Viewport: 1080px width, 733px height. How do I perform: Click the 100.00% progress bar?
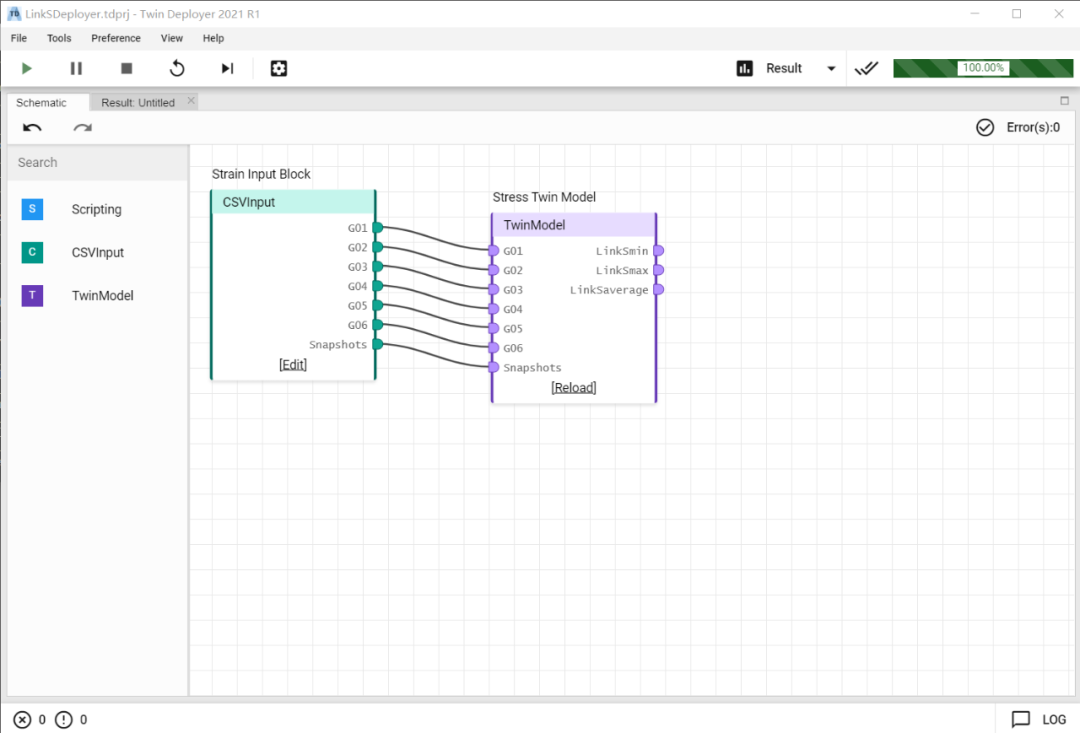(x=983, y=68)
